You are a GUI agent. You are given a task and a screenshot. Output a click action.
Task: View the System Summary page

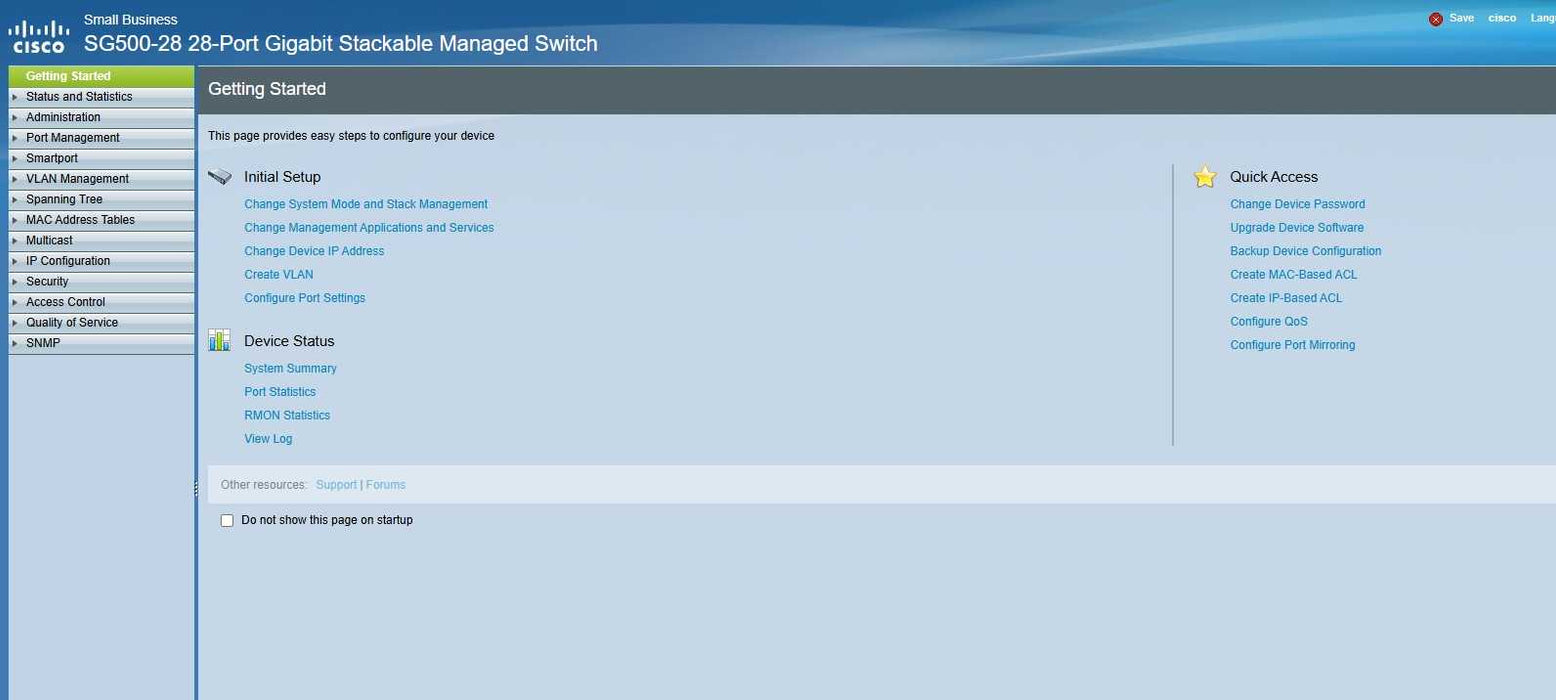(290, 369)
